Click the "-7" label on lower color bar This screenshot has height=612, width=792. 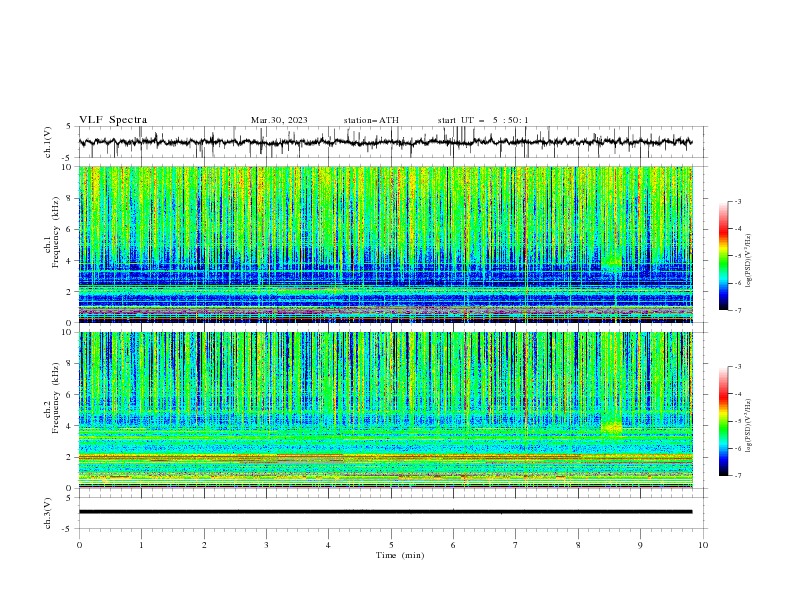[x=737, y=476]
